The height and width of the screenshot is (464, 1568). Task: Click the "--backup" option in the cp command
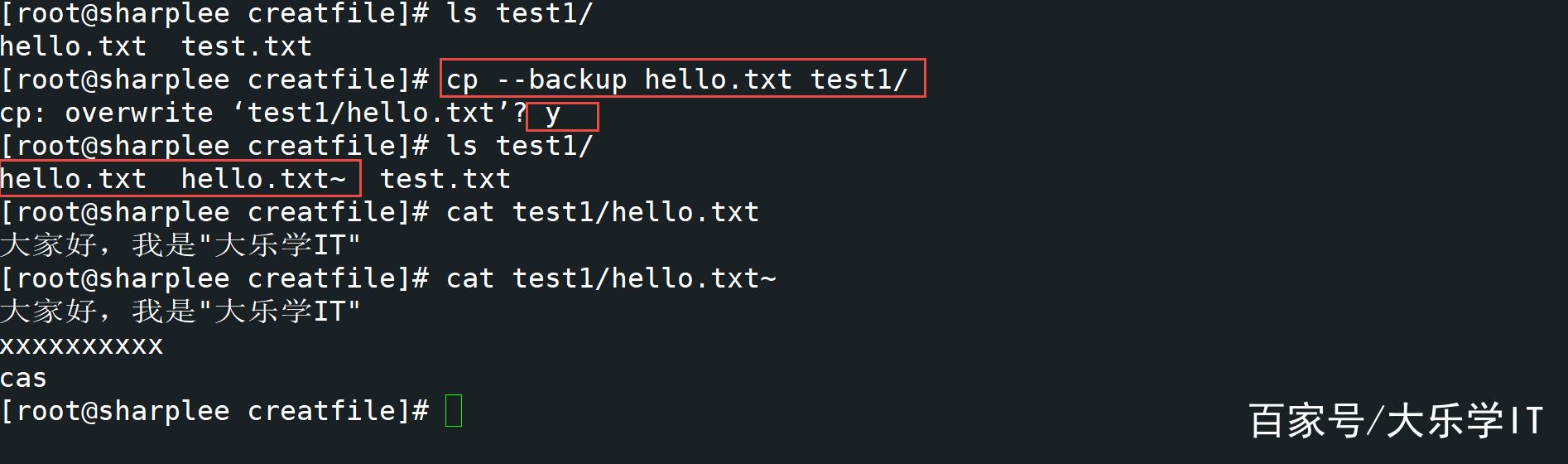[561, 80]
